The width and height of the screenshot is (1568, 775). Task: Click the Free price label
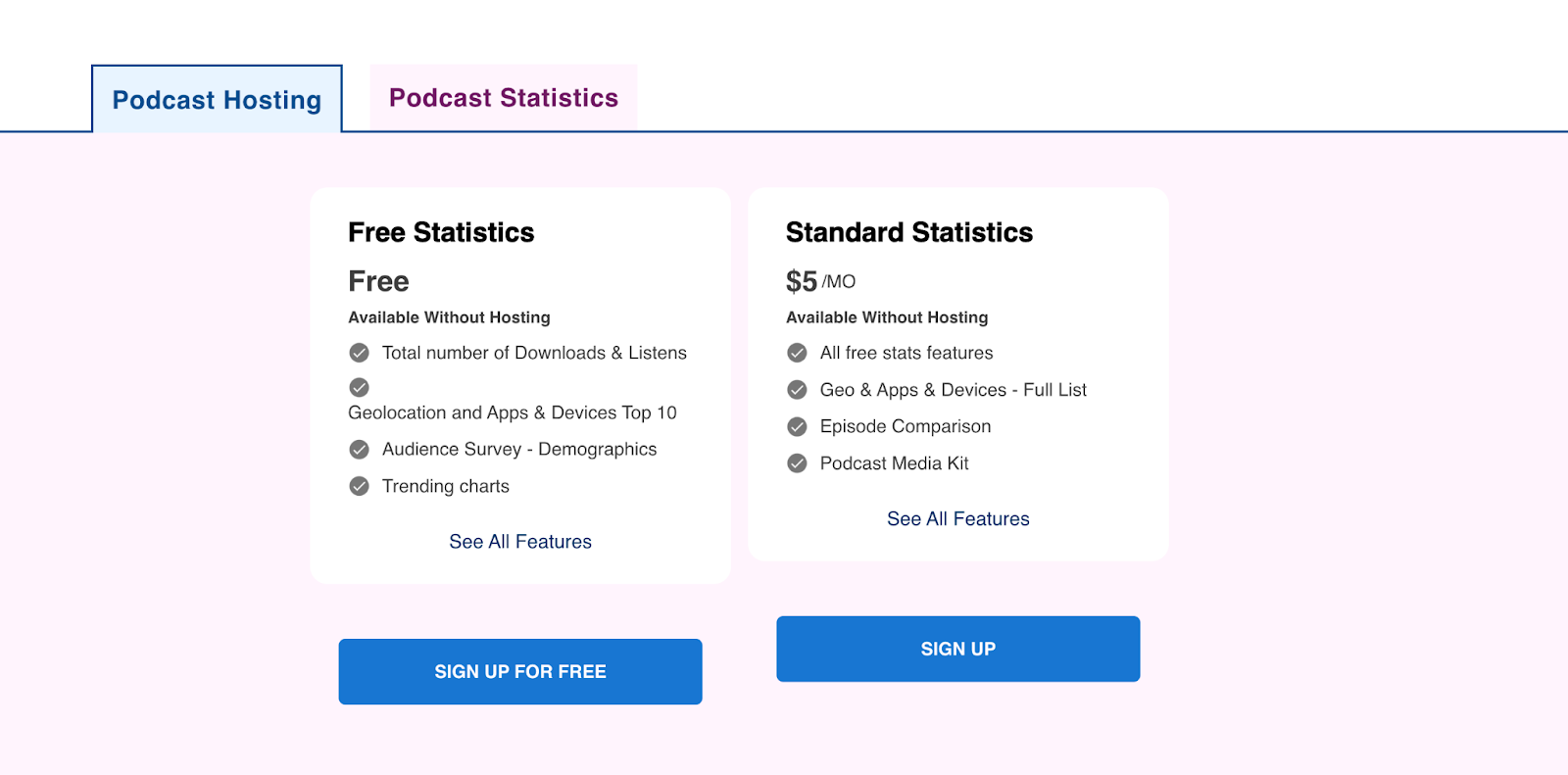[377, 281]
